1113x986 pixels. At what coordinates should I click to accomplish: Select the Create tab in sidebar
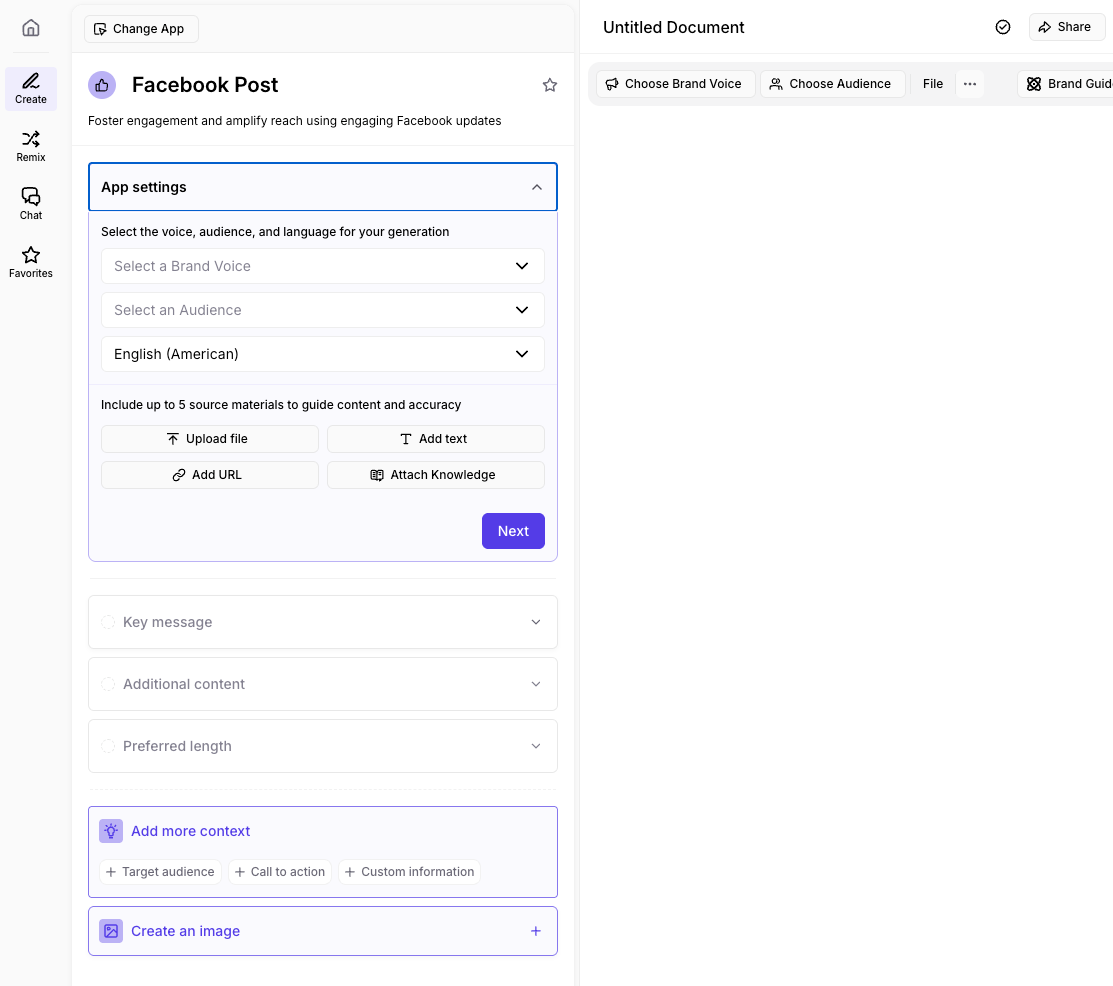tap(31, 88)
